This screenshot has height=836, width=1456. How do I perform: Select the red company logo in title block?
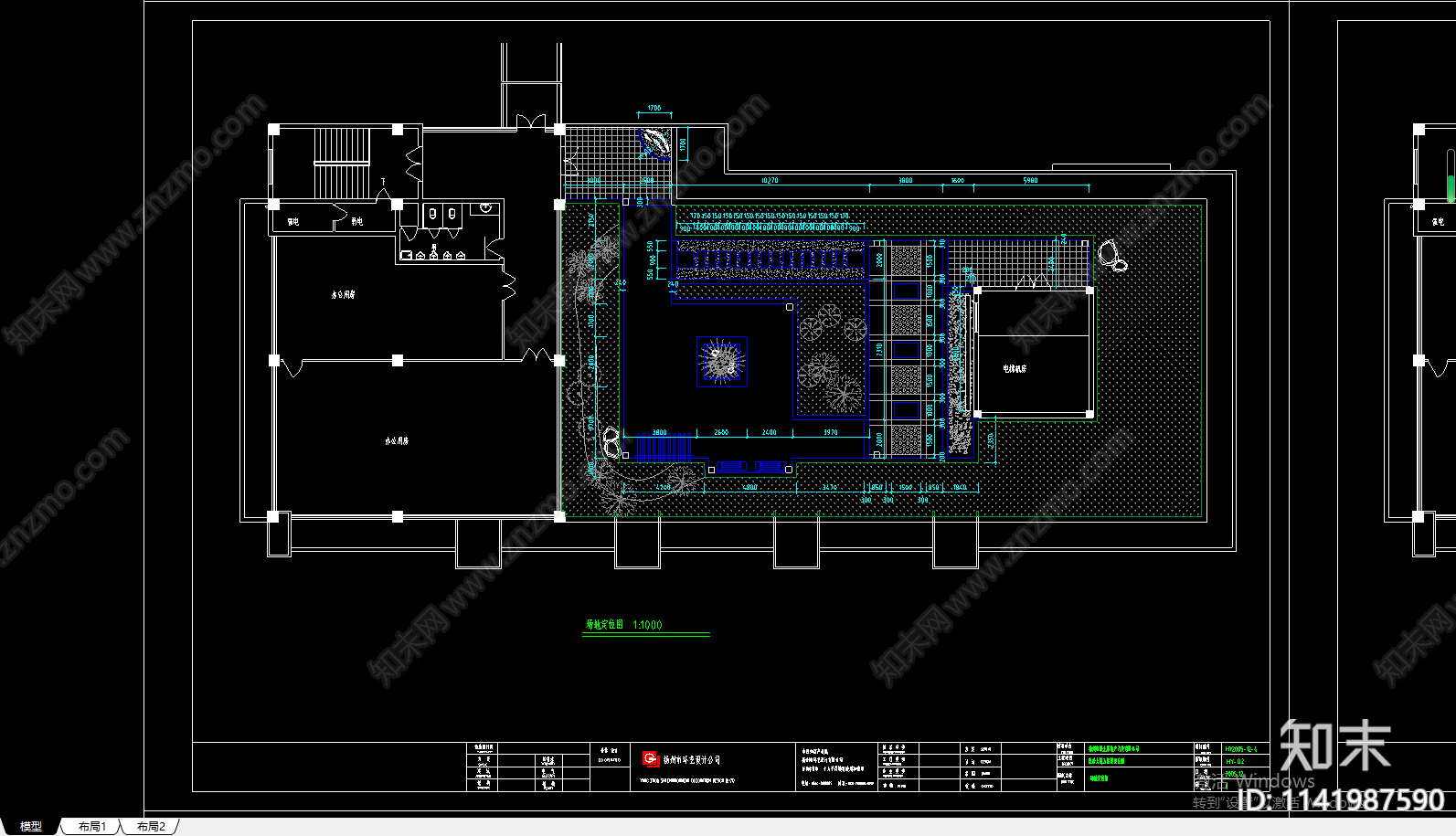point(651,759)
